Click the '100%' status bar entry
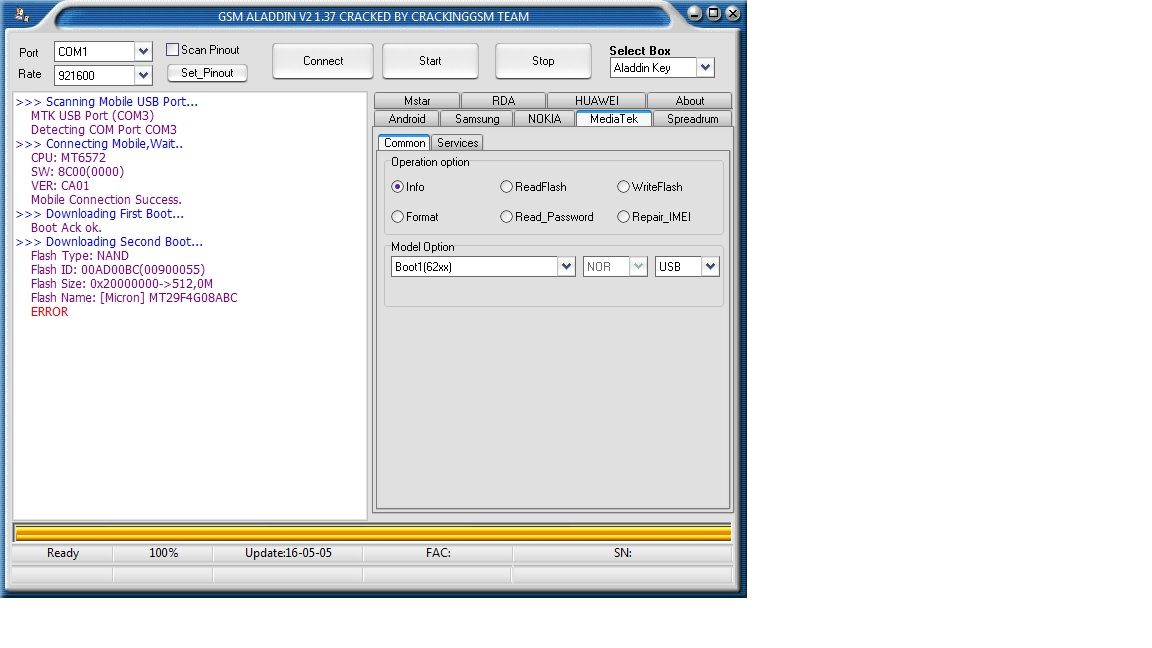 click(163, 552)
